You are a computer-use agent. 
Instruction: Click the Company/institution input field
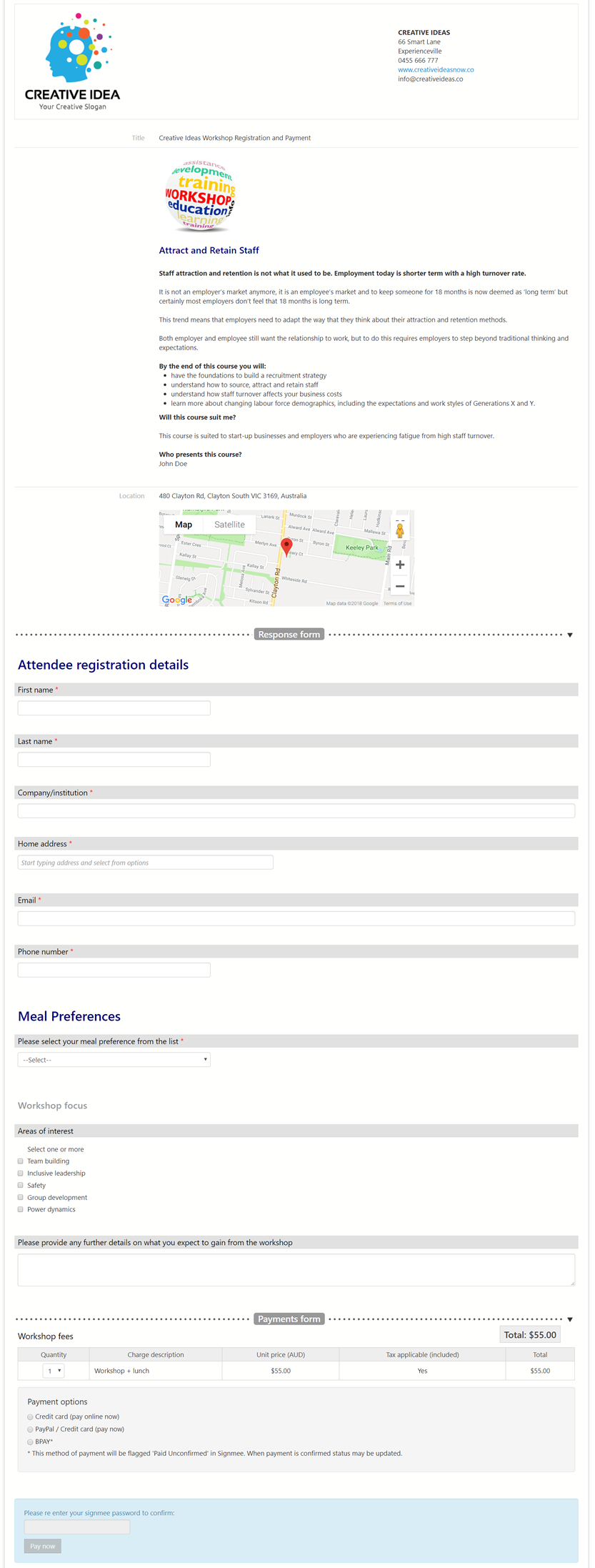[x=296, y=811]
